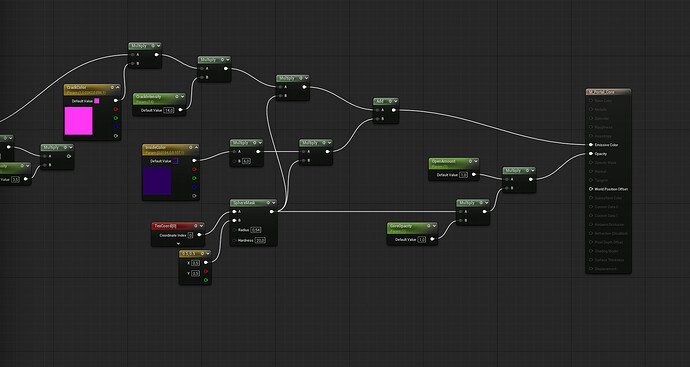Select the M_Portal_Core result node title

click(x=601, y=92)
